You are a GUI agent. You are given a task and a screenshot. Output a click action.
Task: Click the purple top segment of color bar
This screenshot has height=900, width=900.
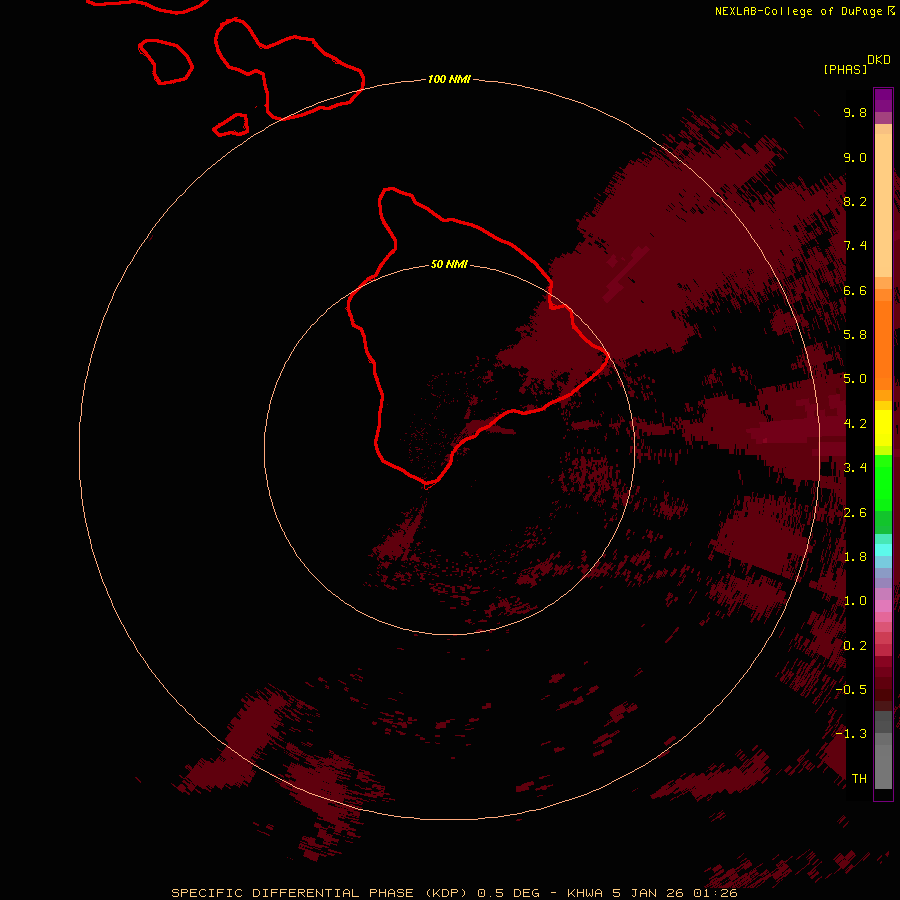883,100
